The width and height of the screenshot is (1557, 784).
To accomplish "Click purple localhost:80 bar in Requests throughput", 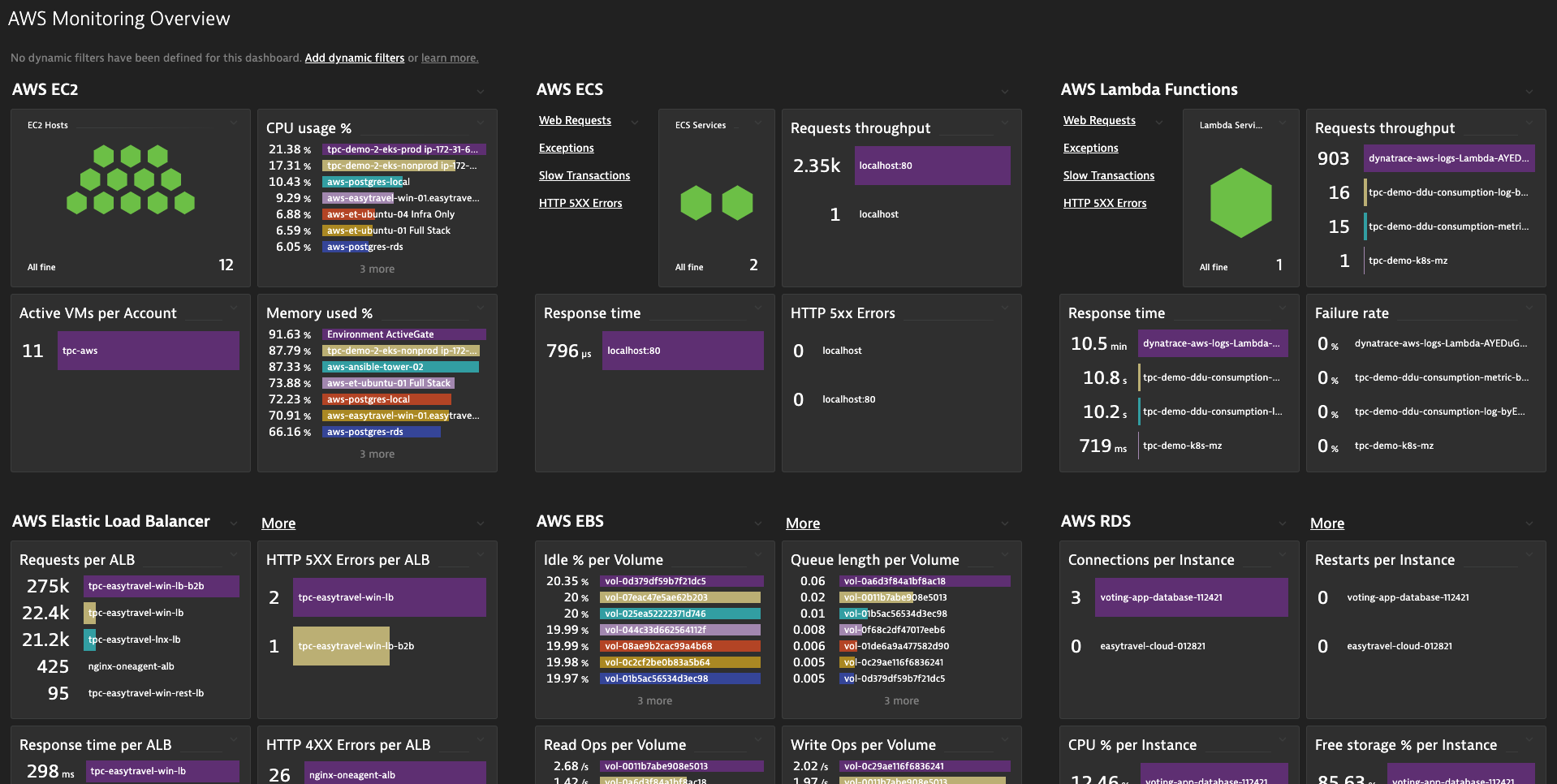I will tap(933, 166).
